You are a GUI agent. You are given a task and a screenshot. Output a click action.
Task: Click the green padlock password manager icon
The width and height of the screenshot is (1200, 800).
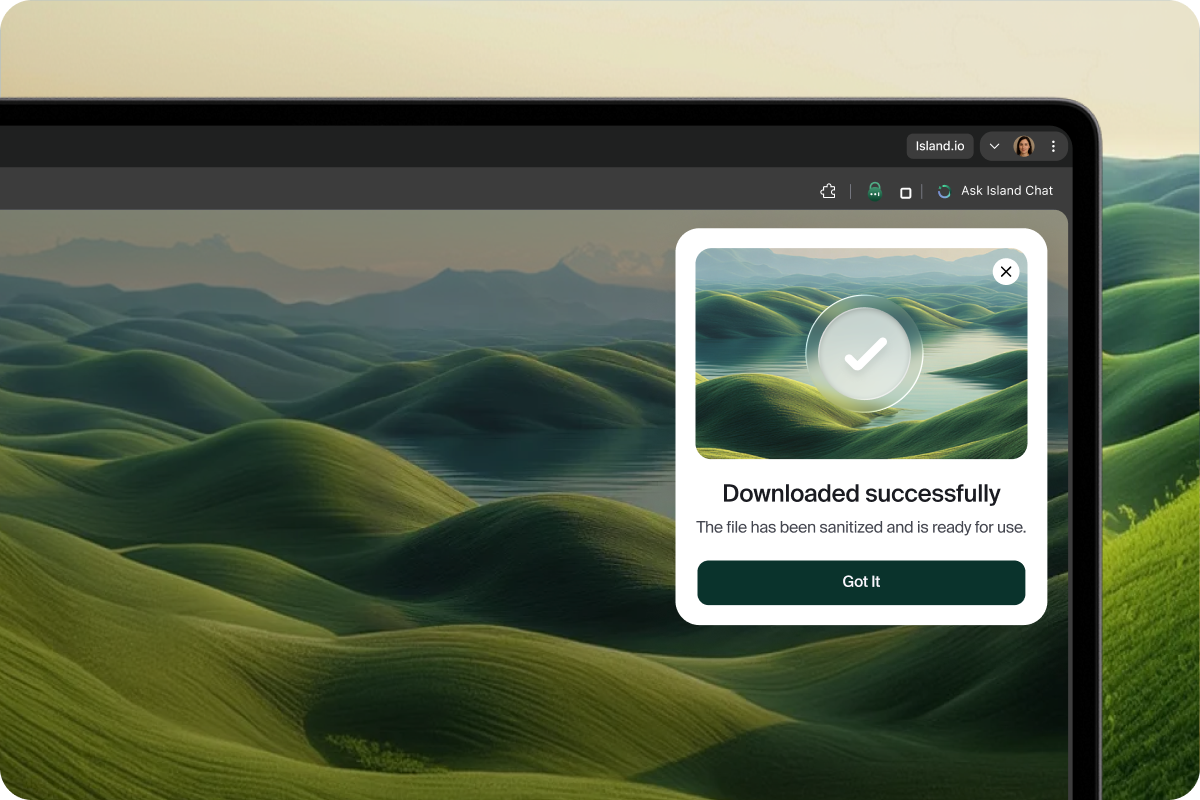[875, 191]
